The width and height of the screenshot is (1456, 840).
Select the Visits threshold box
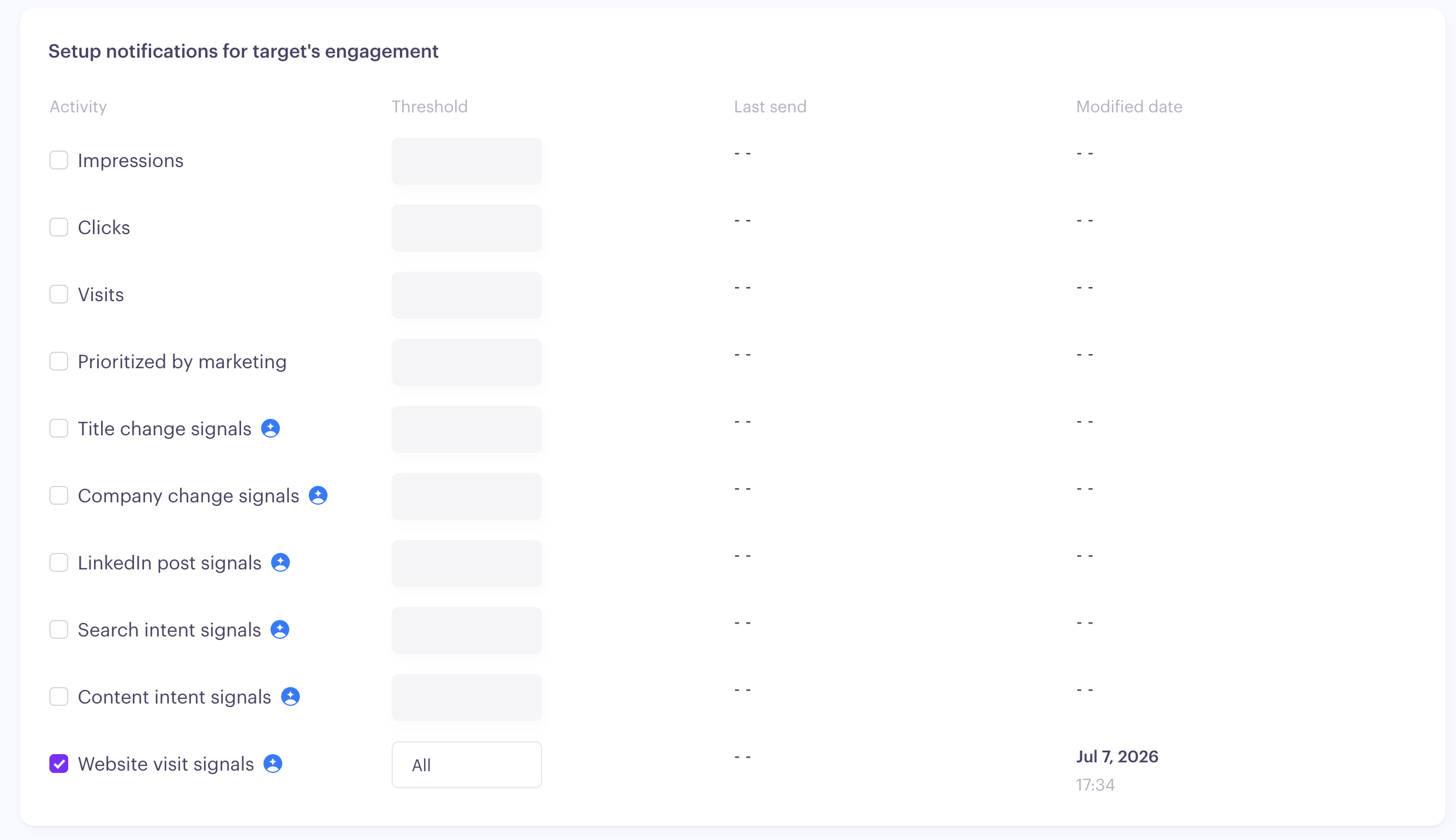point(467,295)
